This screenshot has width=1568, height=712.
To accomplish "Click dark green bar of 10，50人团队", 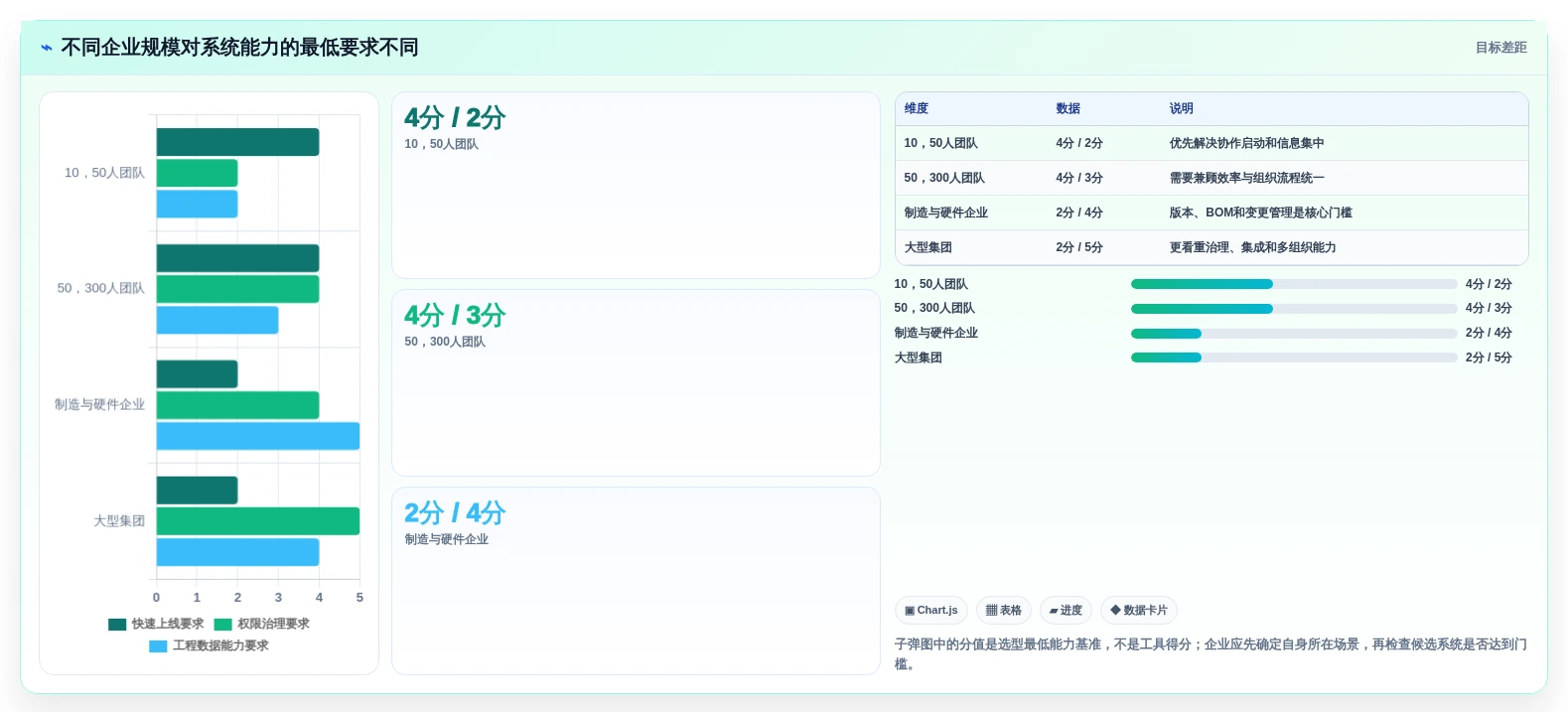I will pos(237,142).
